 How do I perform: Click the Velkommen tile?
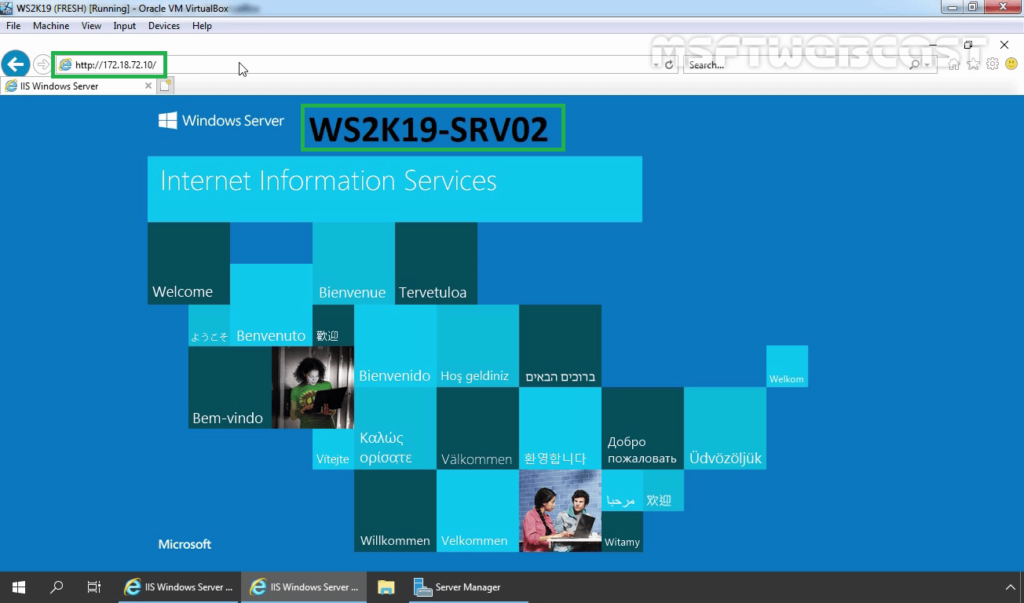coord(477,510)
